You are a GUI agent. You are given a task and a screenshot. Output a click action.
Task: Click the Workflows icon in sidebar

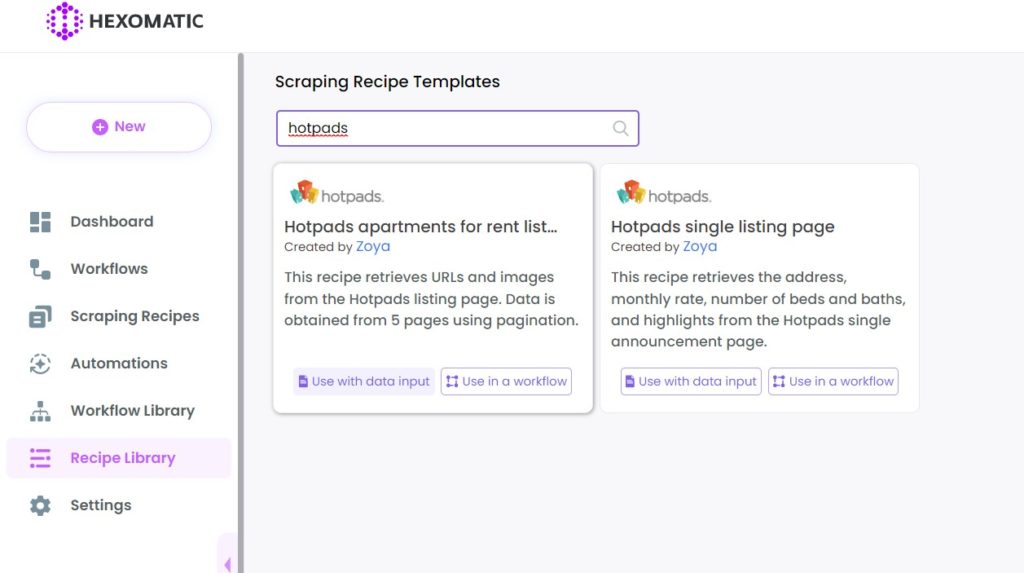point(40,269)
